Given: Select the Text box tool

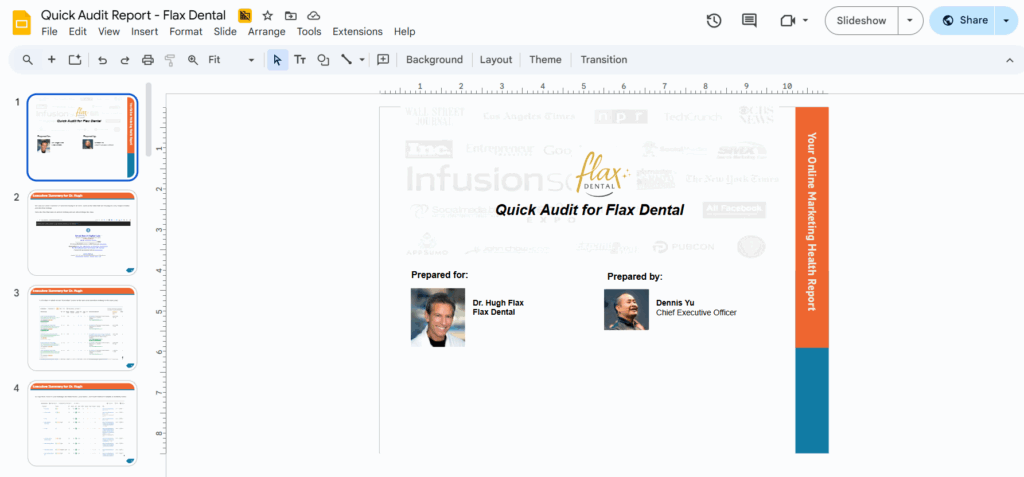Looking at the screenshot, I should click(x=300, y=60).
